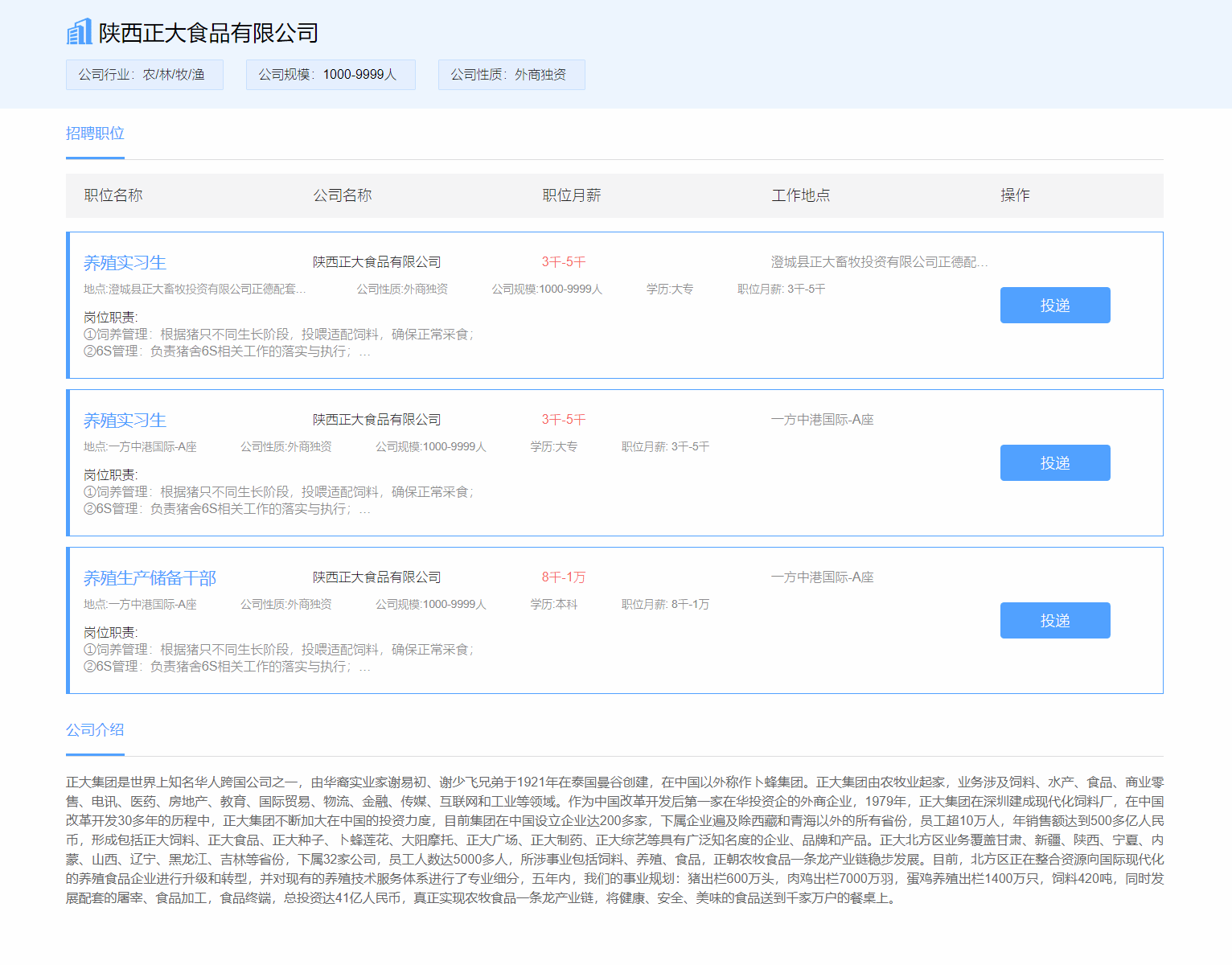Select the 公司性质 外商独资 tag

point(511,75)
